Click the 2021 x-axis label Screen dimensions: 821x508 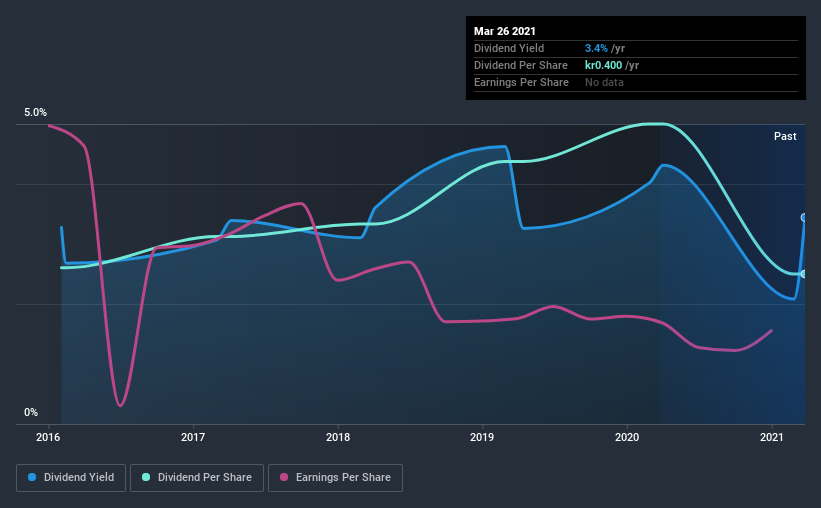[772, 437]
